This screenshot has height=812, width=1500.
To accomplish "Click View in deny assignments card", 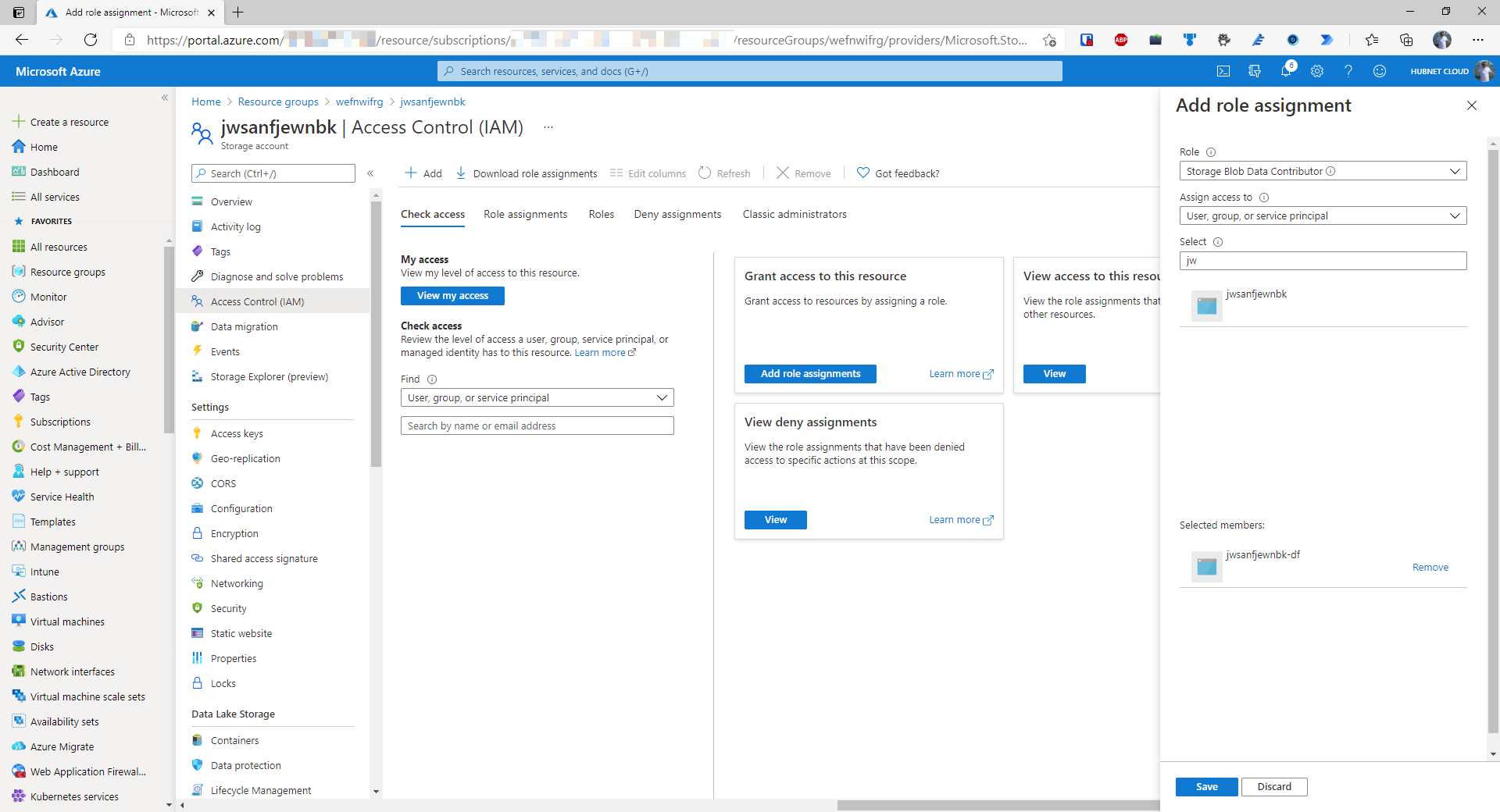I will click(775, 520).
